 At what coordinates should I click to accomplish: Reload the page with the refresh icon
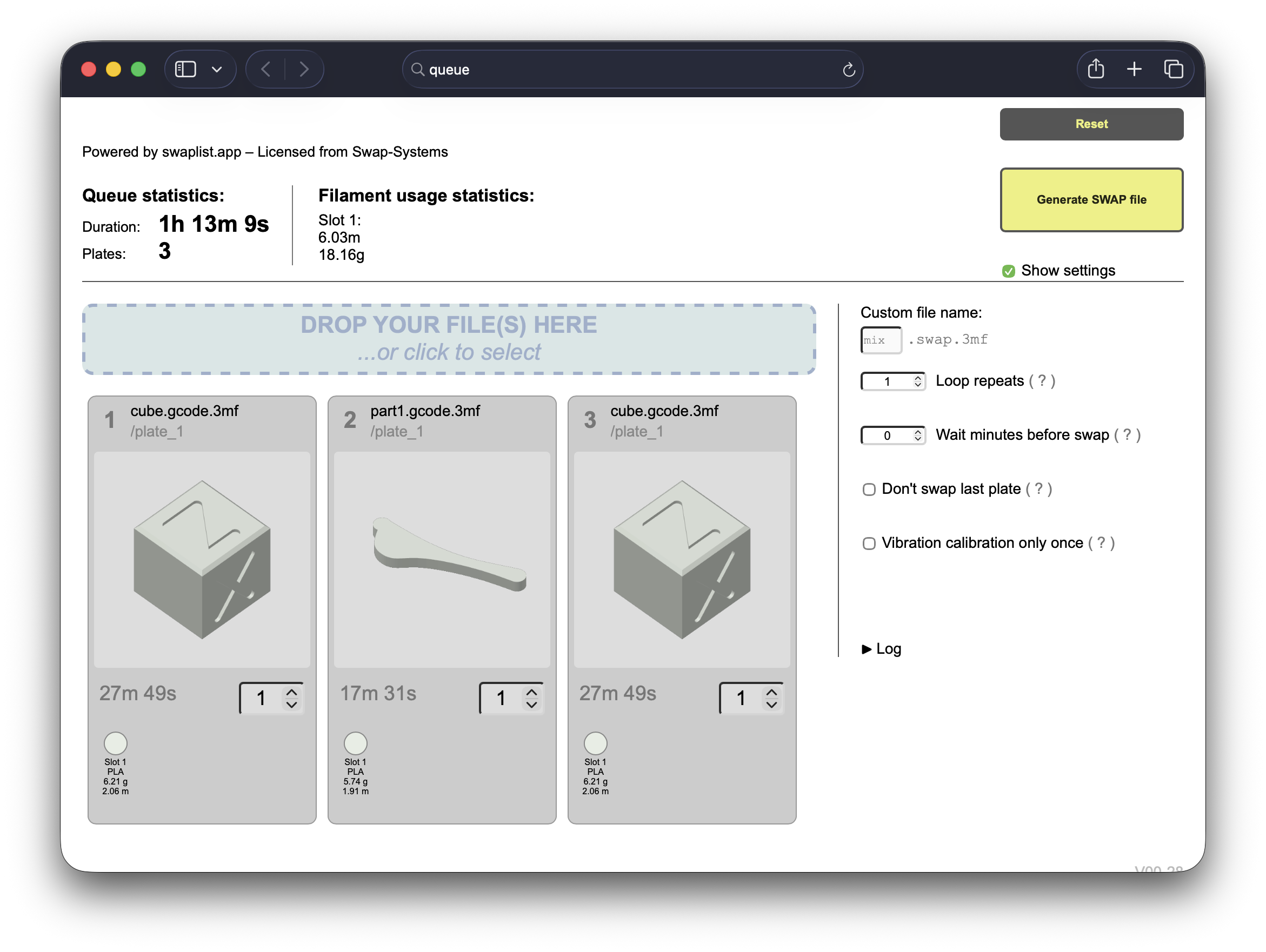click(x=849, y=69)
